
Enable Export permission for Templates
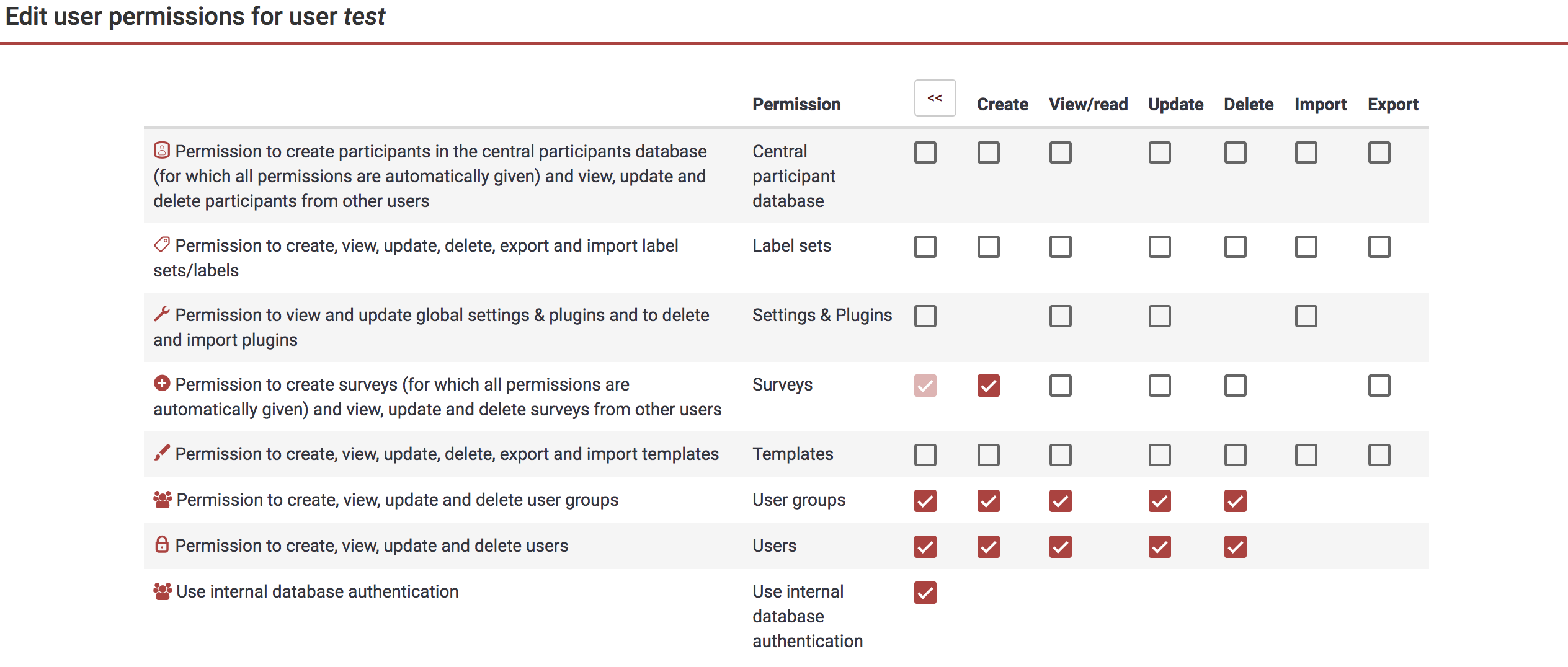[1379, 455]
